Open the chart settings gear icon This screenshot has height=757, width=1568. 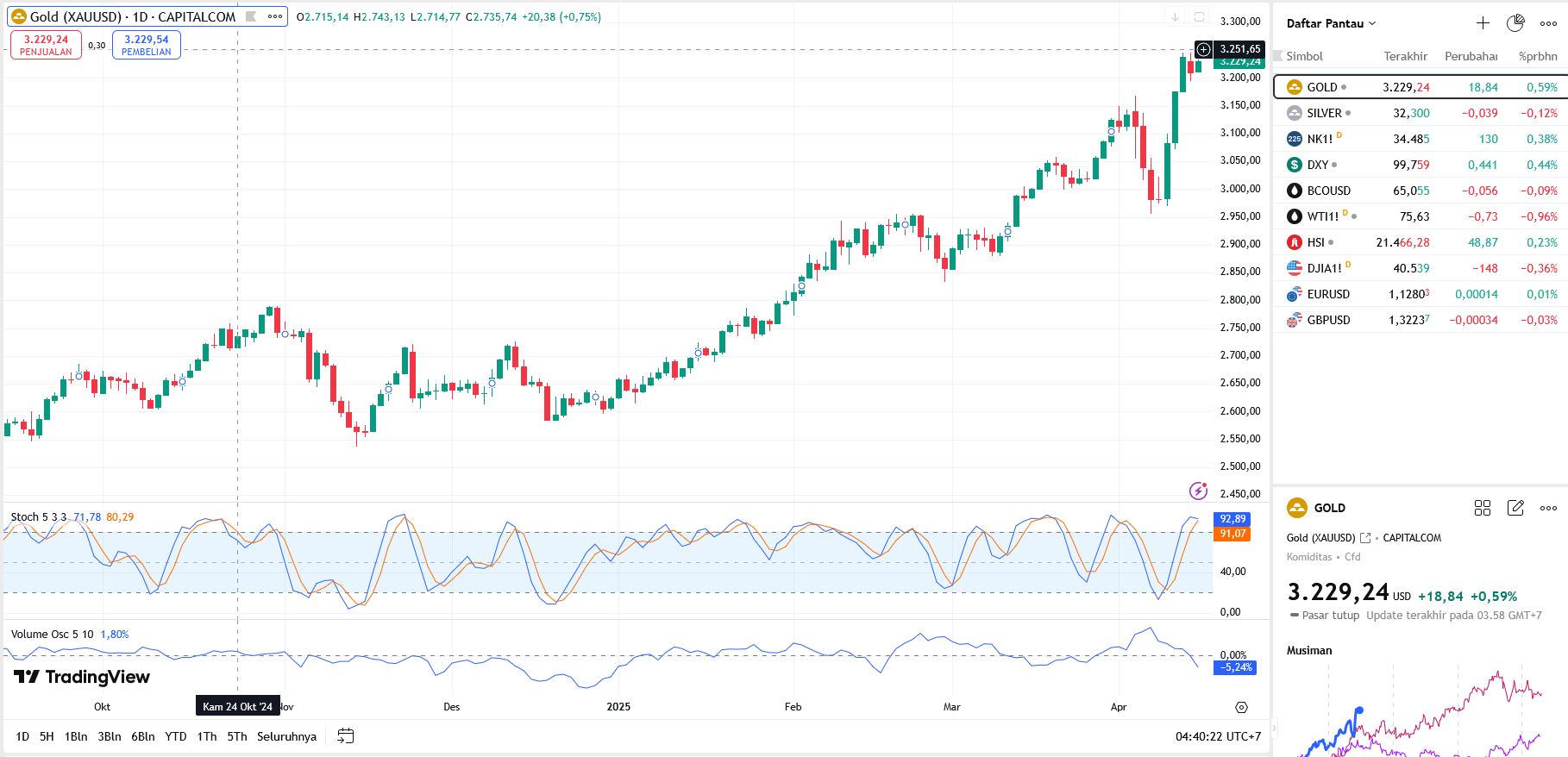pyautogui.click(x=1241, y=707)
